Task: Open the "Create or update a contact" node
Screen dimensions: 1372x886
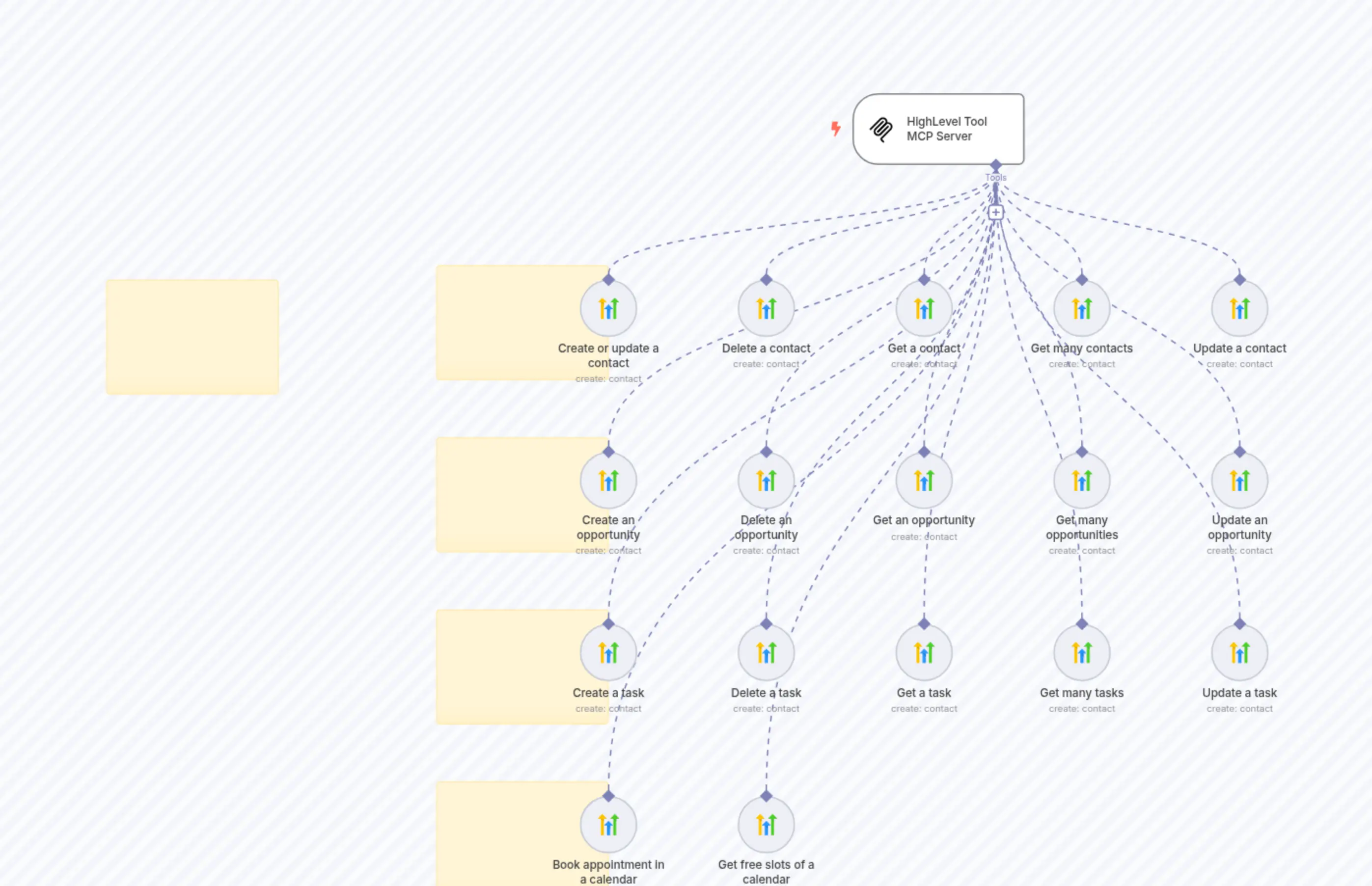Action: tap(608, 308)
